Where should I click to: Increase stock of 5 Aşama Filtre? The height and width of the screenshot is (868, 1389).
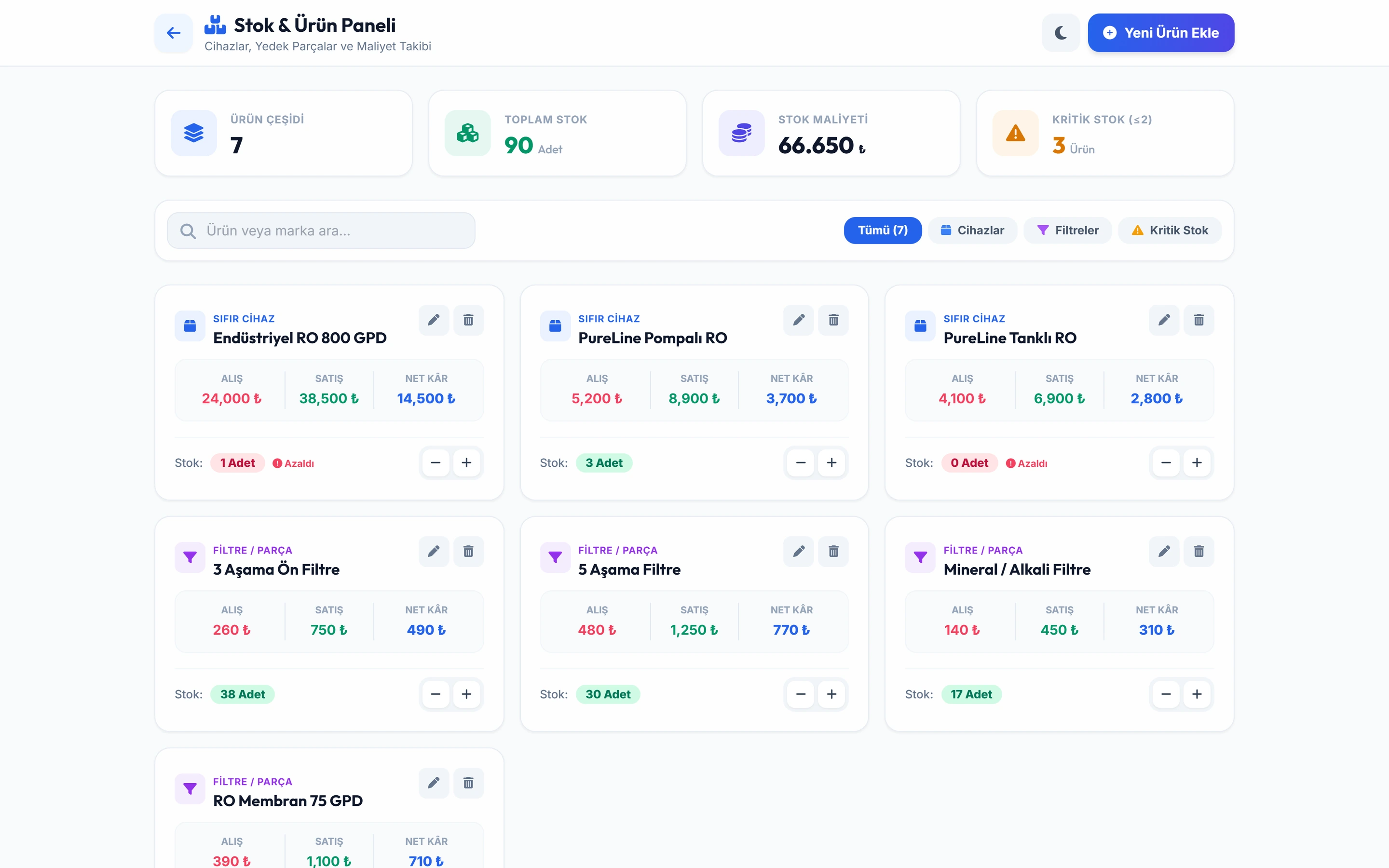[831, 694]
